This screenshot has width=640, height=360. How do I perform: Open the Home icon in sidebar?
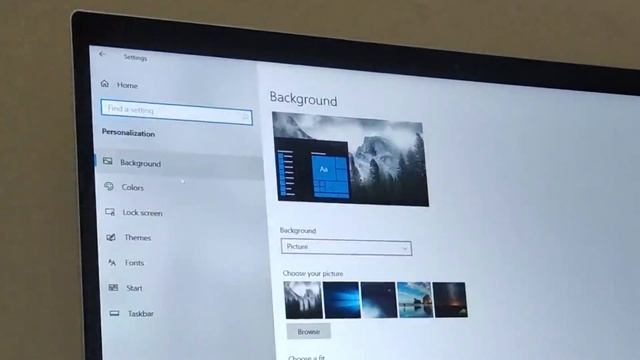(105, 84)
